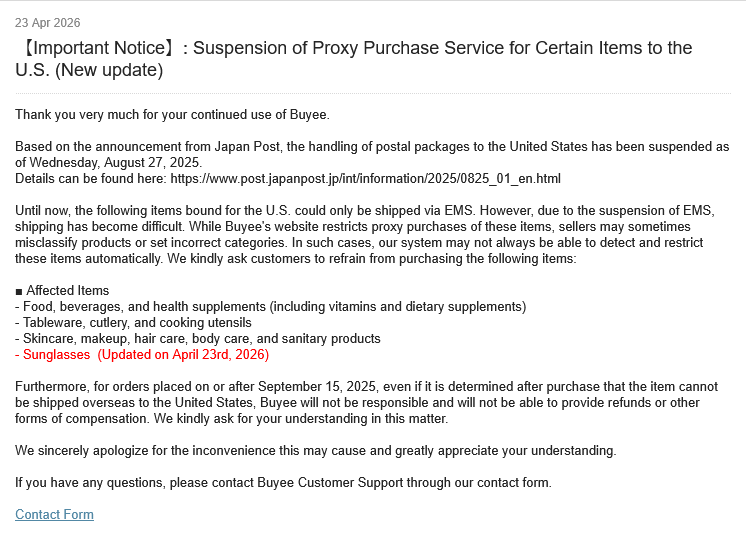Click the Tableware, cutlery, and cooking utensils item

tap(133, 322)
